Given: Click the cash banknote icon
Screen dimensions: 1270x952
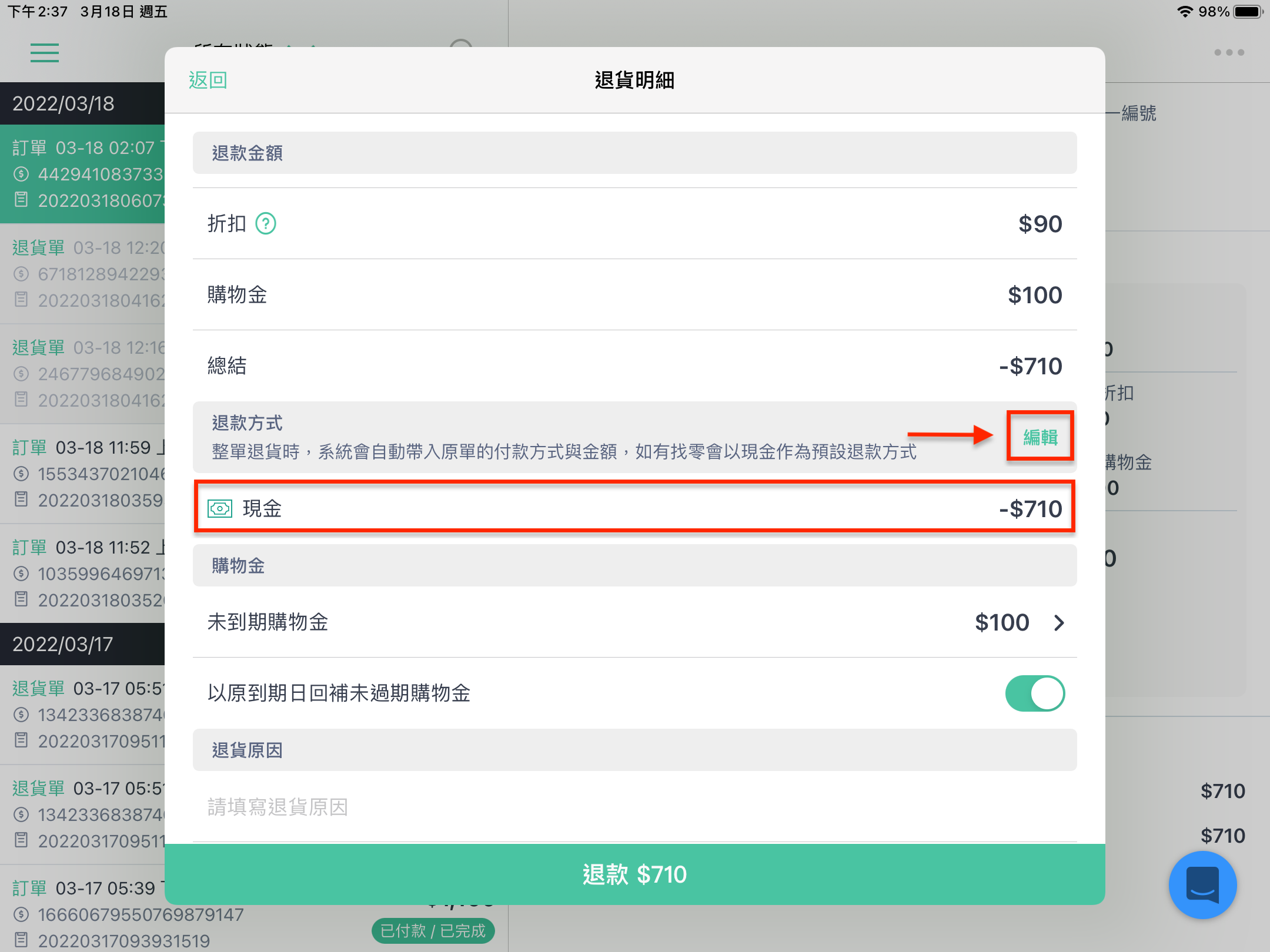Looking at the screenshot, I should [220, 508].
